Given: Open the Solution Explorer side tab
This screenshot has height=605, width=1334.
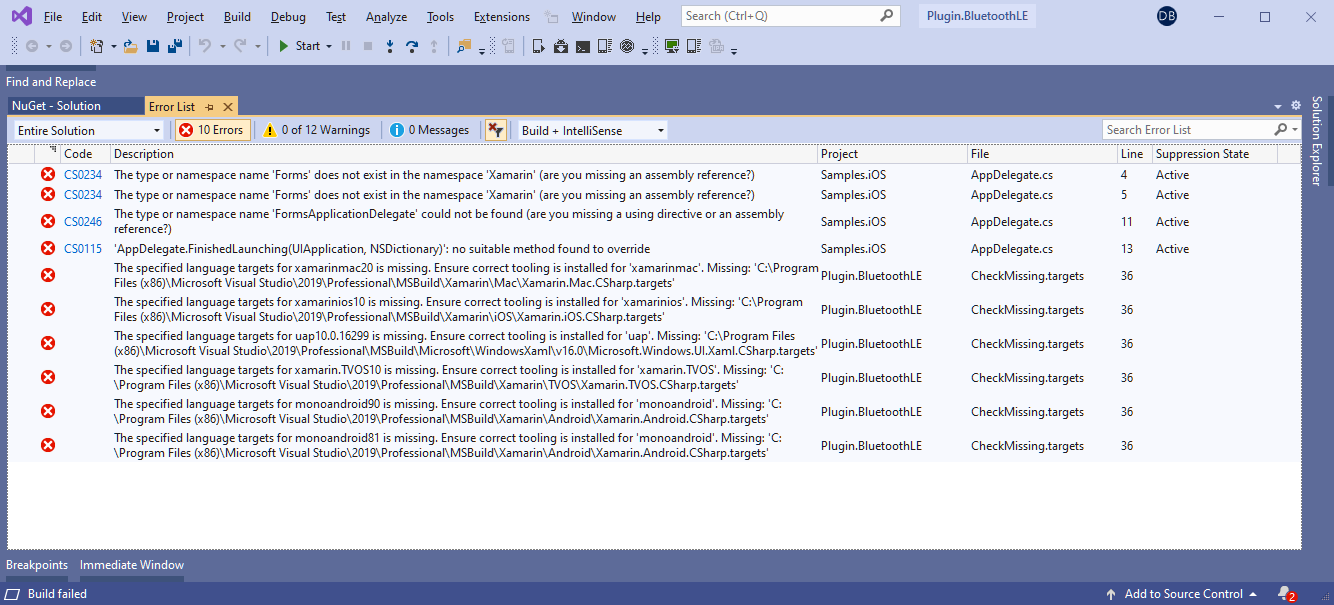Looking at the screenshot, I should click(1317, 141).
